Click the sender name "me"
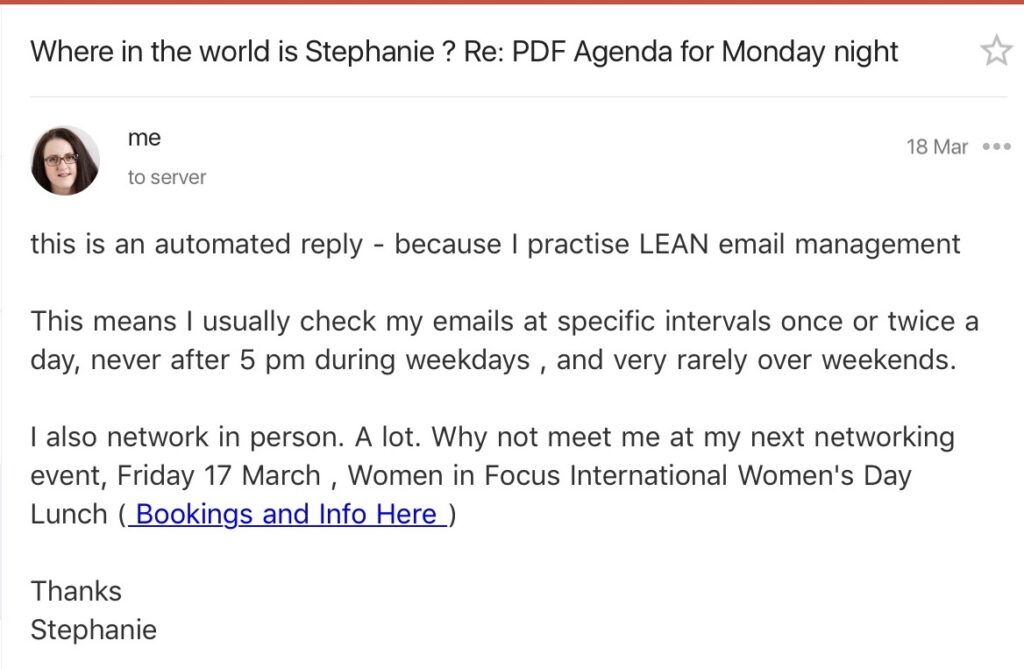Viewport: 1024px width, 669px height. tap(144, 138)
